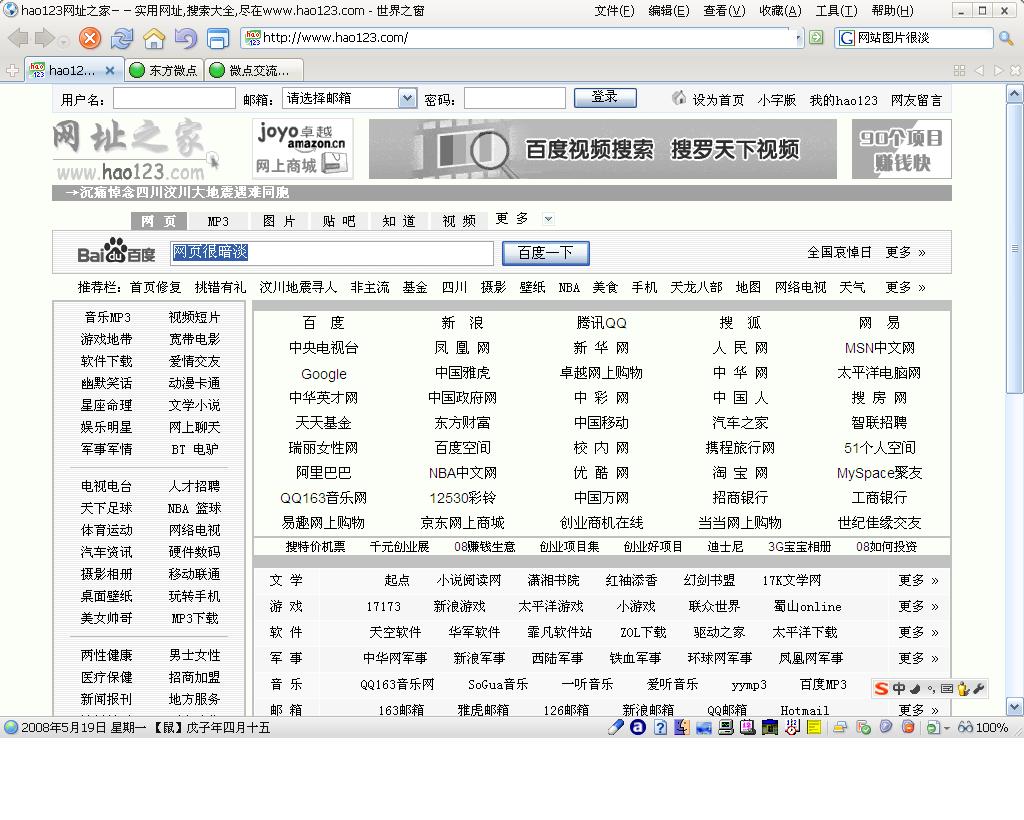Viewport: 1024px width, 820px height.
Task: Click the undo close tab arrow icon
Action: click(x=185, y=39)
